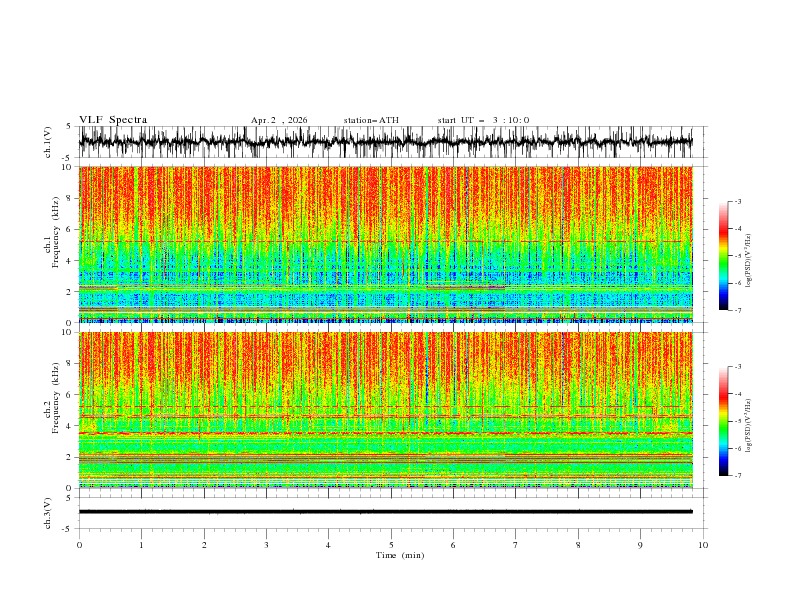792x612 pixels.
Task: Click the color bar beside ch.1 spectrogram
Action: [x=723, y=256]
